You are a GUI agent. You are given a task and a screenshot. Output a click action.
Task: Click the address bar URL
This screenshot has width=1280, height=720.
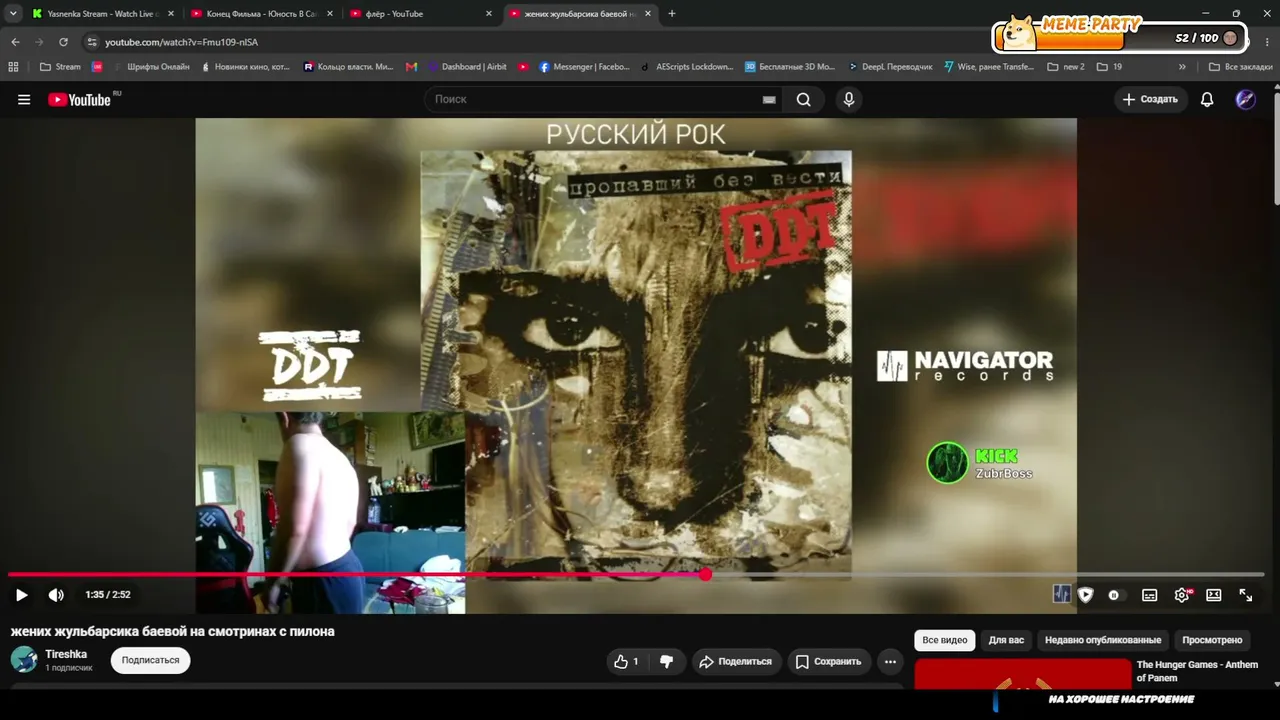coord(181,42)
